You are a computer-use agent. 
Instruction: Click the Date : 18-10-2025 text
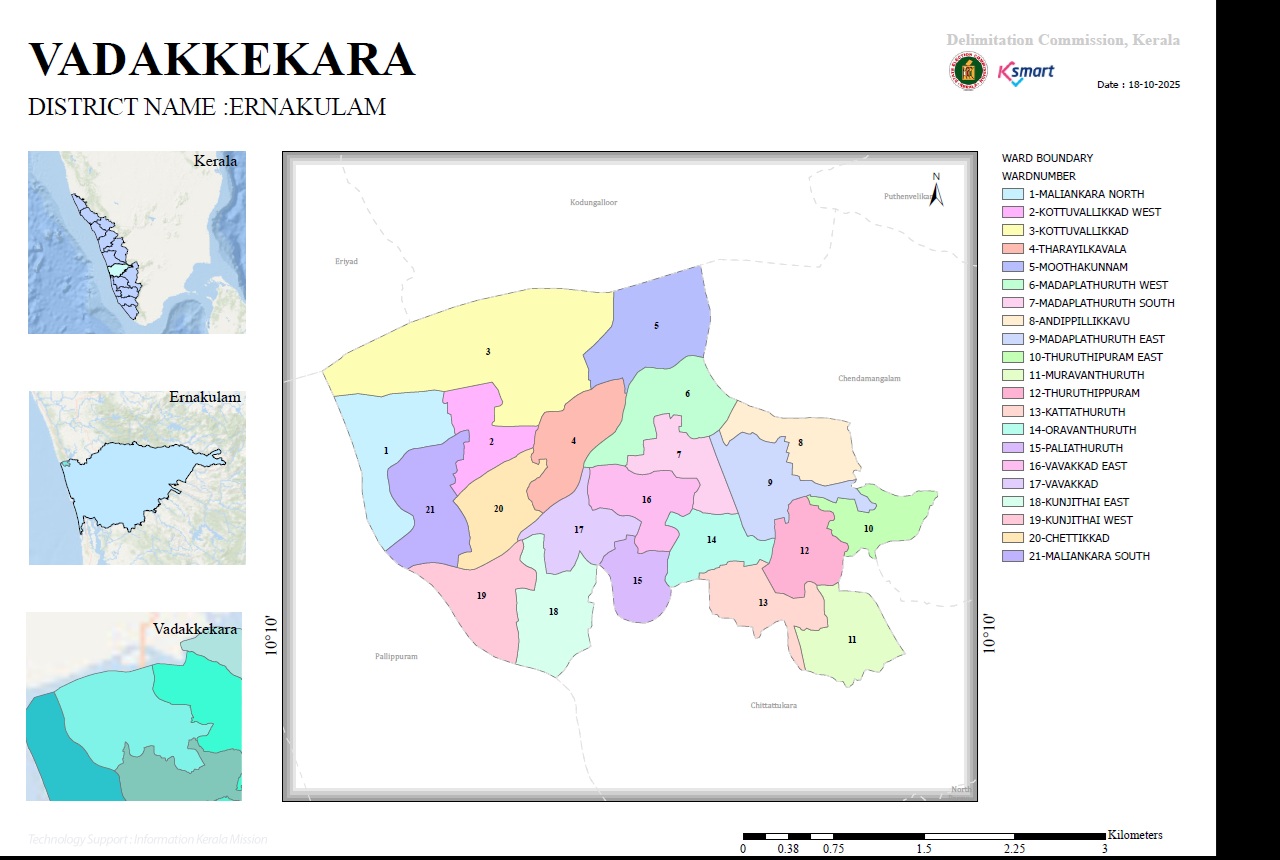(1138, 85)
